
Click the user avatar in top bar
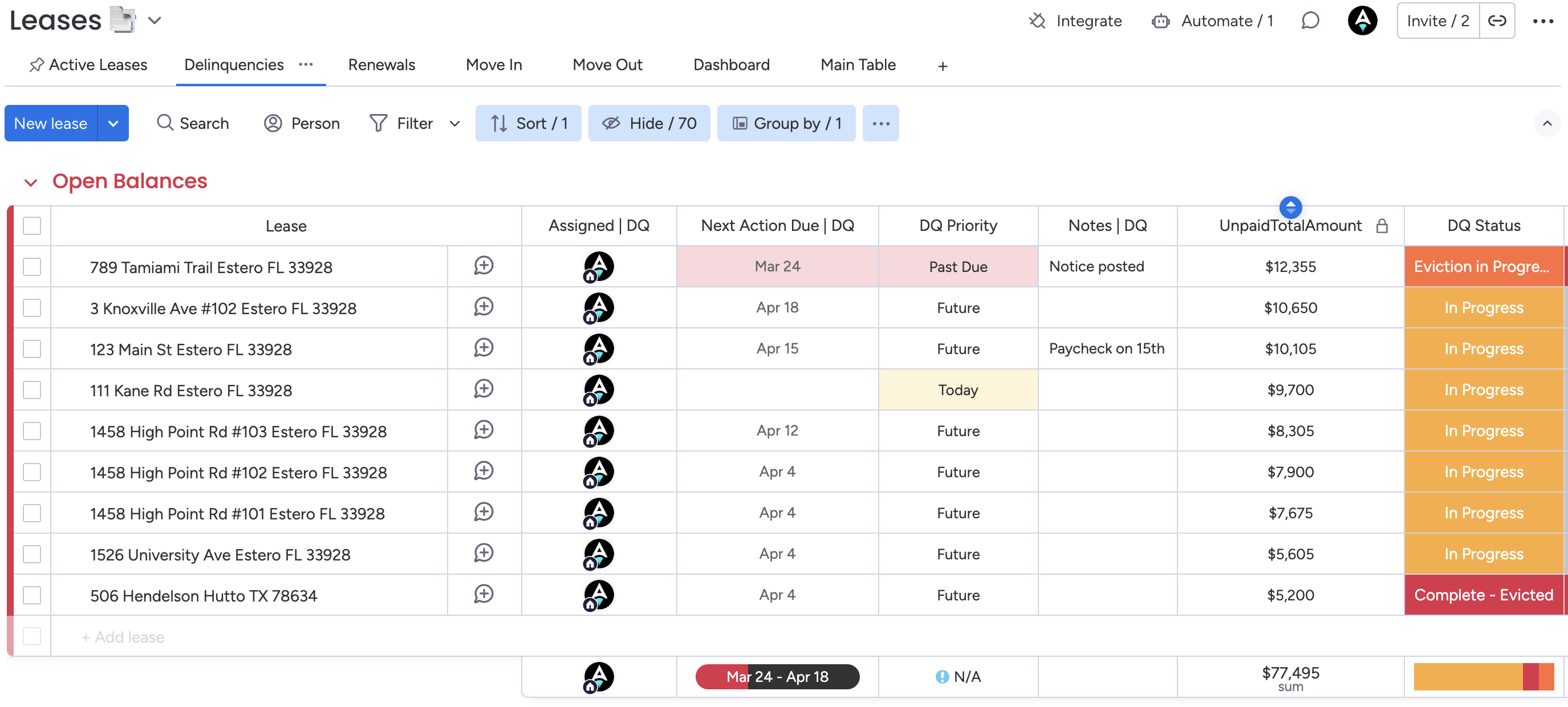(1362, 21)
